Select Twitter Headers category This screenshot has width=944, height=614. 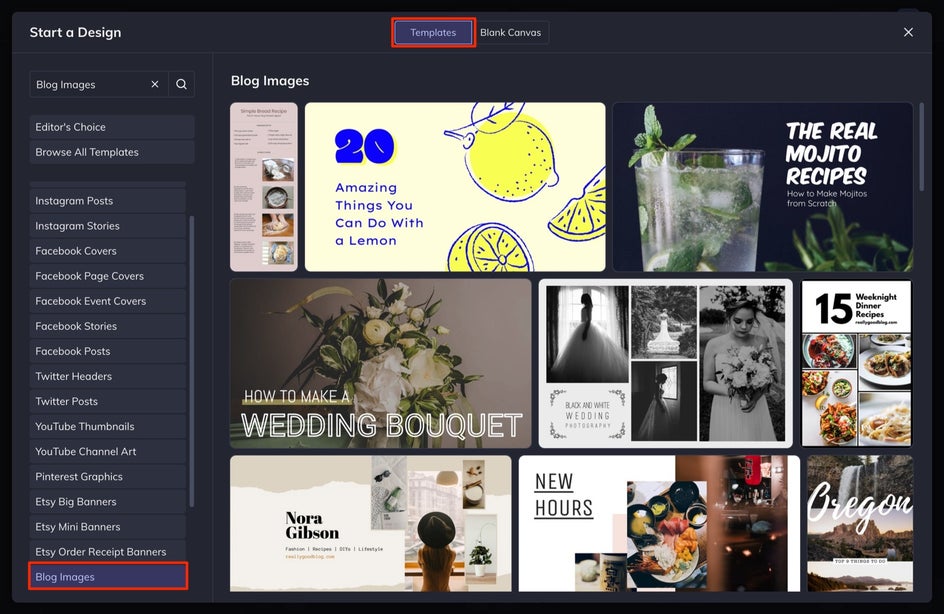[108, 376]
